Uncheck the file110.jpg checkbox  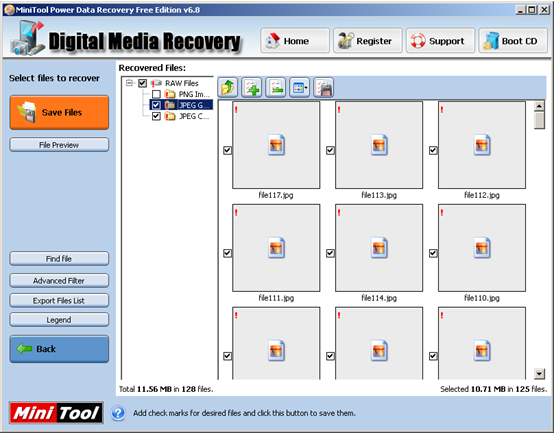click(x=433, y=253)
